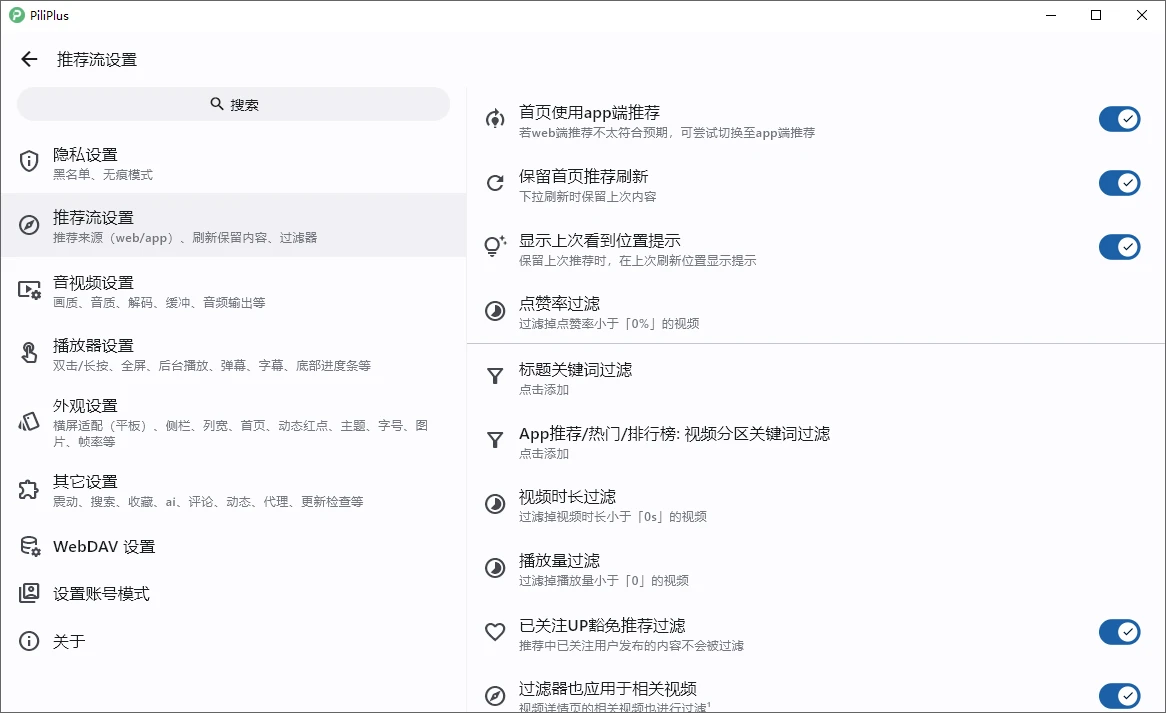Click the 搜索 search field
The height and width of the screenshot is (713, 1166).
point(233,103)
